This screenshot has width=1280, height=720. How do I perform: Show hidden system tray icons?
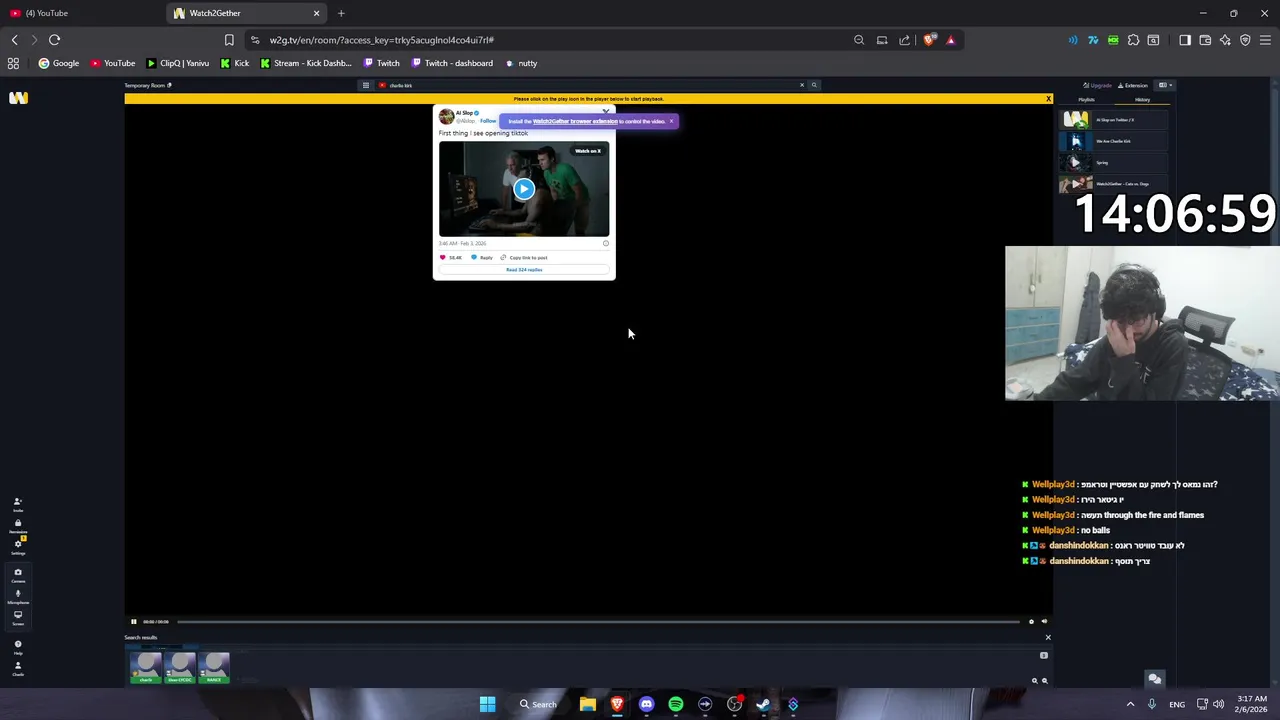click(x=1131, y=704)
